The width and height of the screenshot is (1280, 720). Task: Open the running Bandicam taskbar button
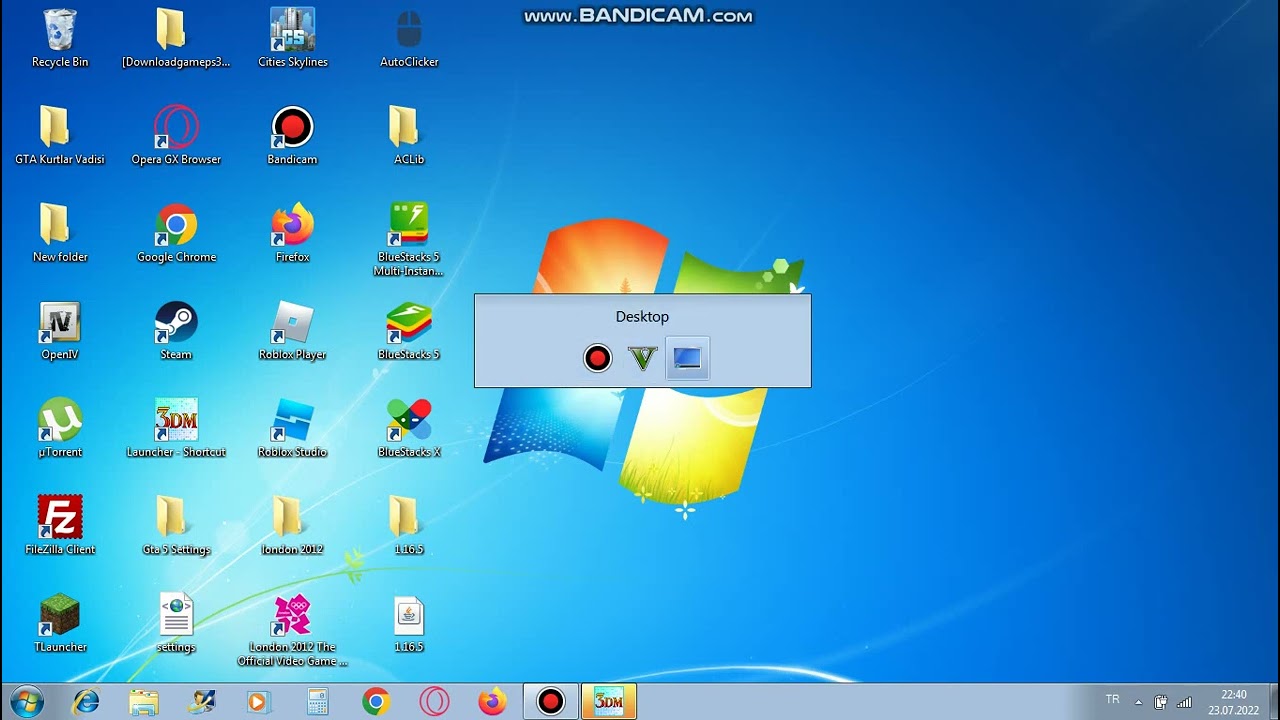coord(550,702)
